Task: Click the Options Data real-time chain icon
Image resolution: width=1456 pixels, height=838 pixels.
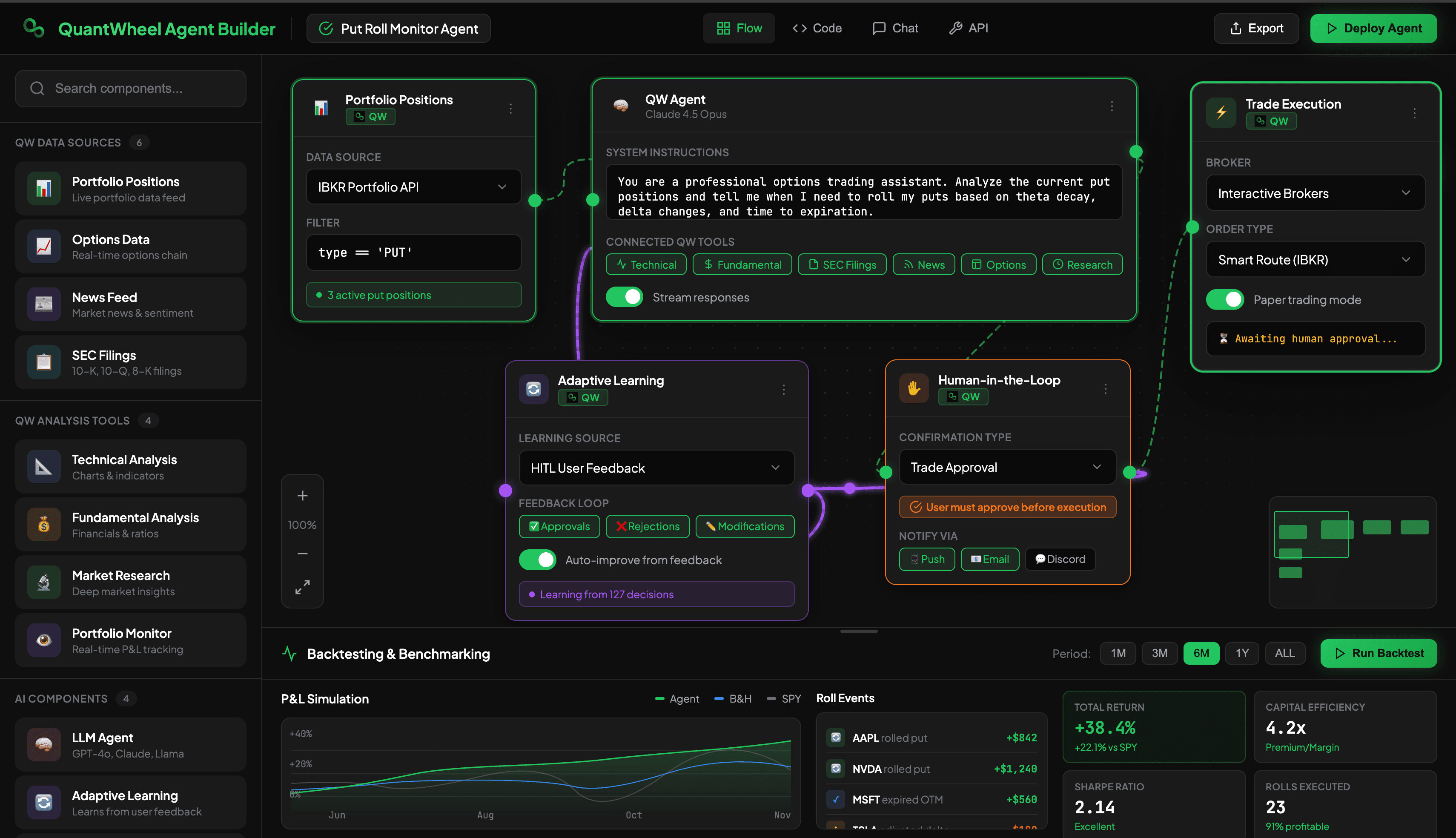Action: click(x=44, y=247)
